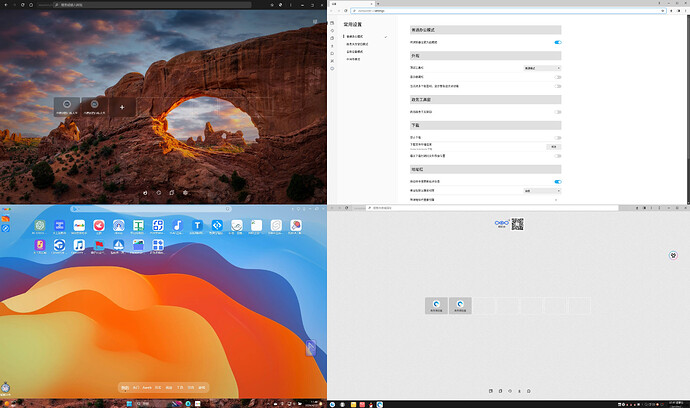The image size is (690, 408).
Task: Select the third item in settings left navigation
Action: coord(355,51)
